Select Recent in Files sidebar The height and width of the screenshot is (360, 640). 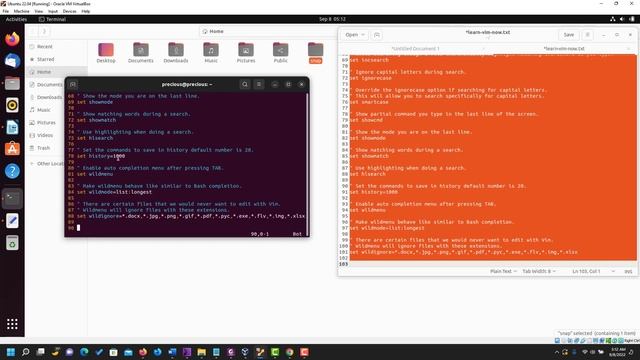(x=56, y=47)
